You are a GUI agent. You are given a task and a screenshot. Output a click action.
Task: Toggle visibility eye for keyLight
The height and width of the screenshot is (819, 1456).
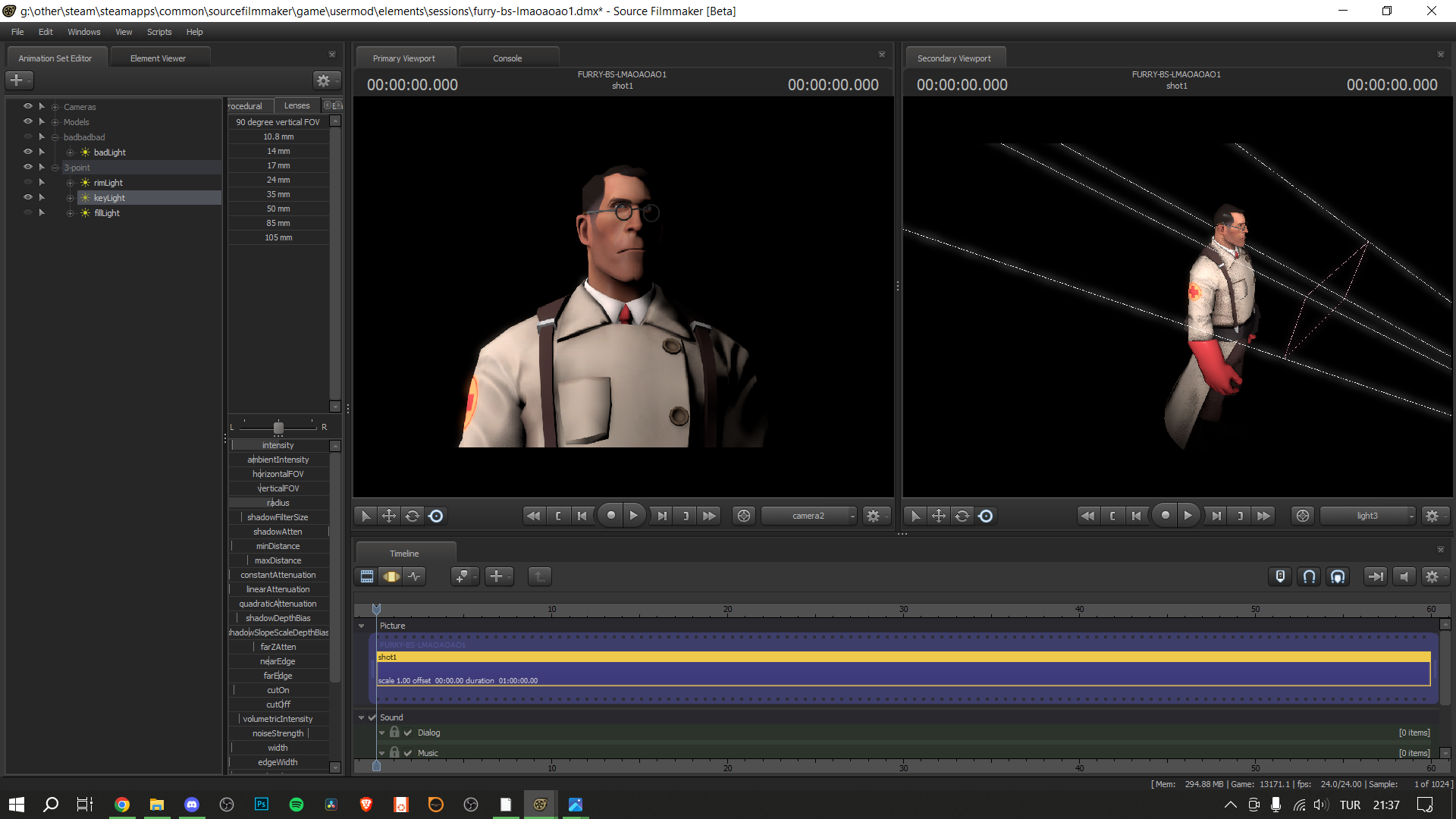coord(28,197)
